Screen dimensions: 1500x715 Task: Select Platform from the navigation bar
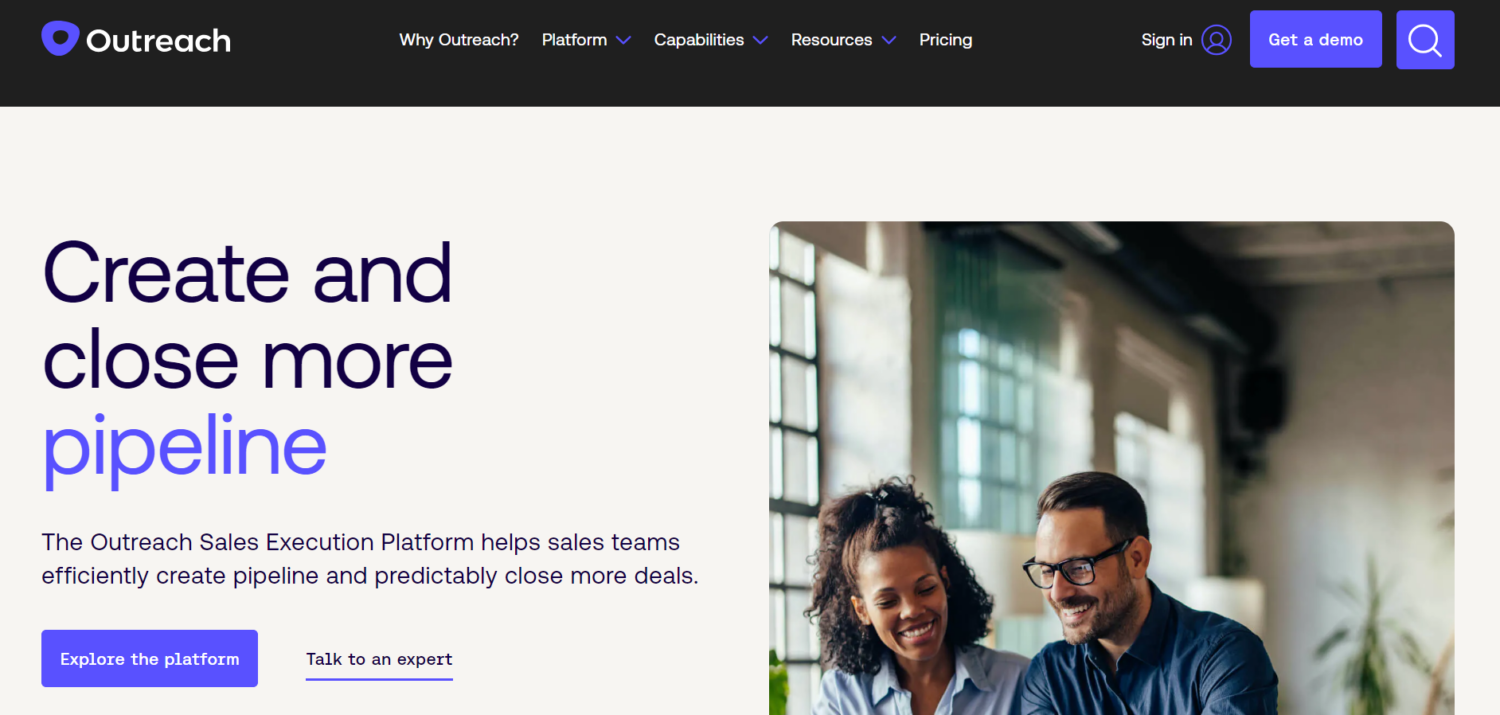pos(575,39)
